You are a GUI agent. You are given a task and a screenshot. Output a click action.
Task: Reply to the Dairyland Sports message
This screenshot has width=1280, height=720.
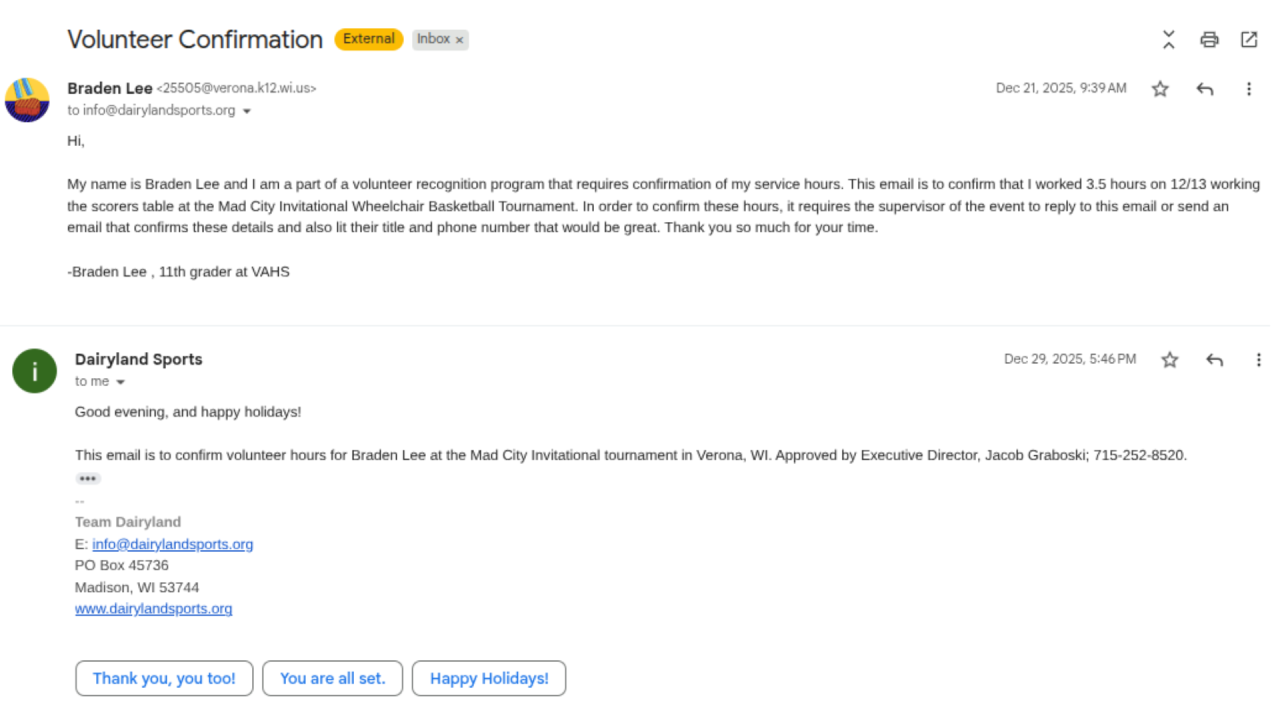pyautogui.click(x=1215, y=360)
